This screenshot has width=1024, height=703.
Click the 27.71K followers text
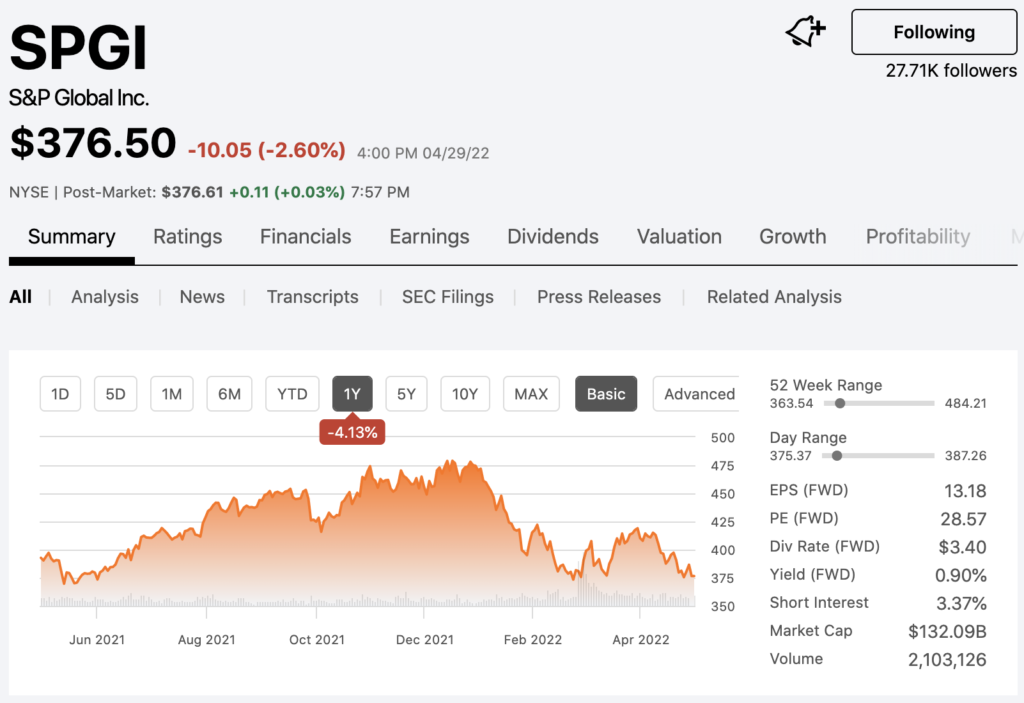tap(951, 71)
